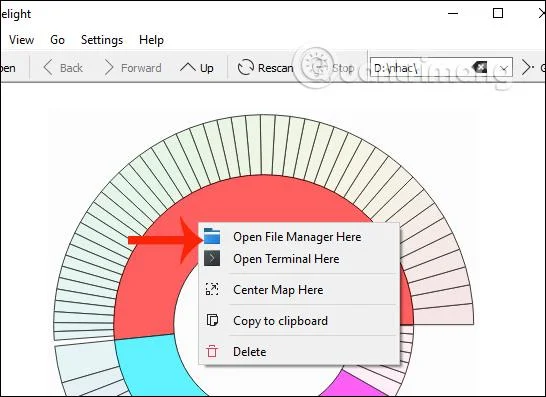Open the Go menu
This screenshot has height=397, width=546.
(x=57, y=40)
